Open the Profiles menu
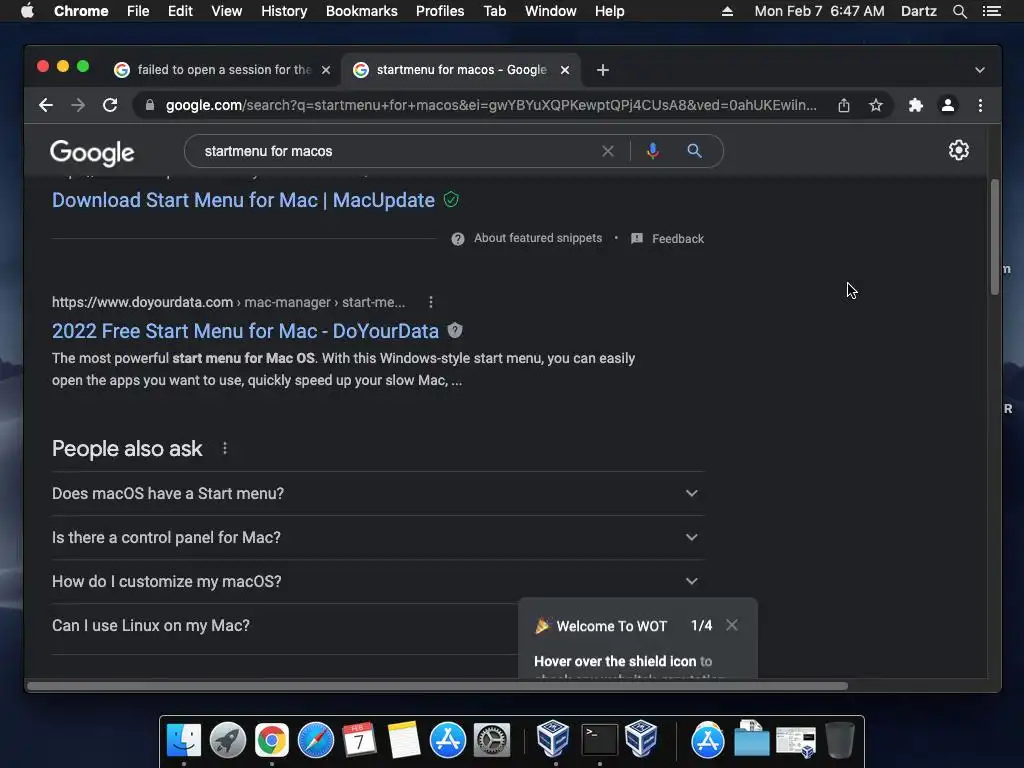1024x768 pixels. click(x=440, y=11)
